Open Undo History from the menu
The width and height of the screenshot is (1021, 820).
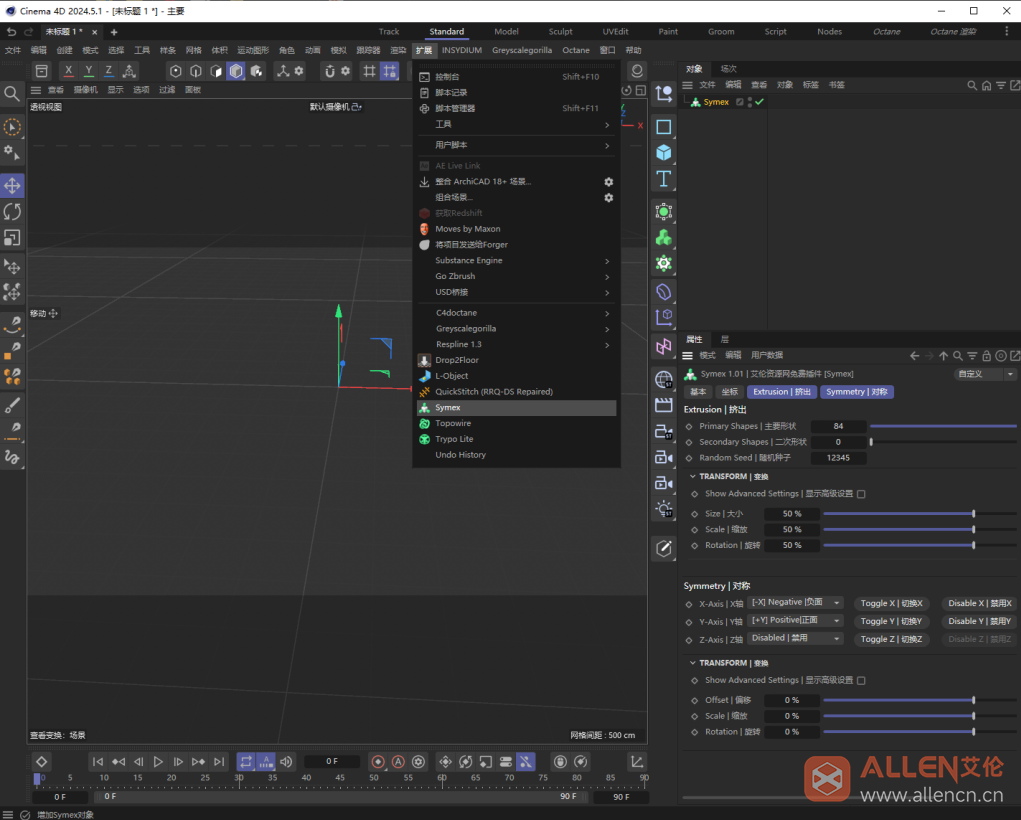(516, 455)
